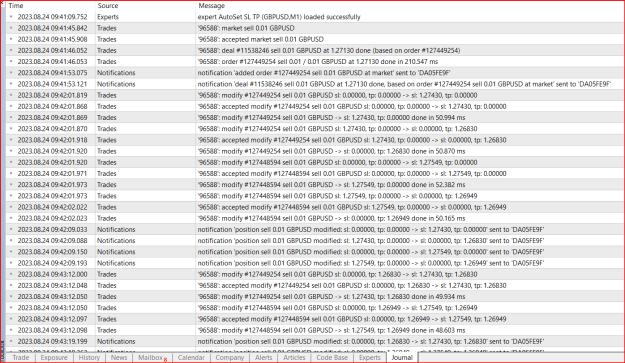Screen dimensions: 625x363
Task: Select the row "done in 50.165 ms"
Action: click(x=315, y=218)
